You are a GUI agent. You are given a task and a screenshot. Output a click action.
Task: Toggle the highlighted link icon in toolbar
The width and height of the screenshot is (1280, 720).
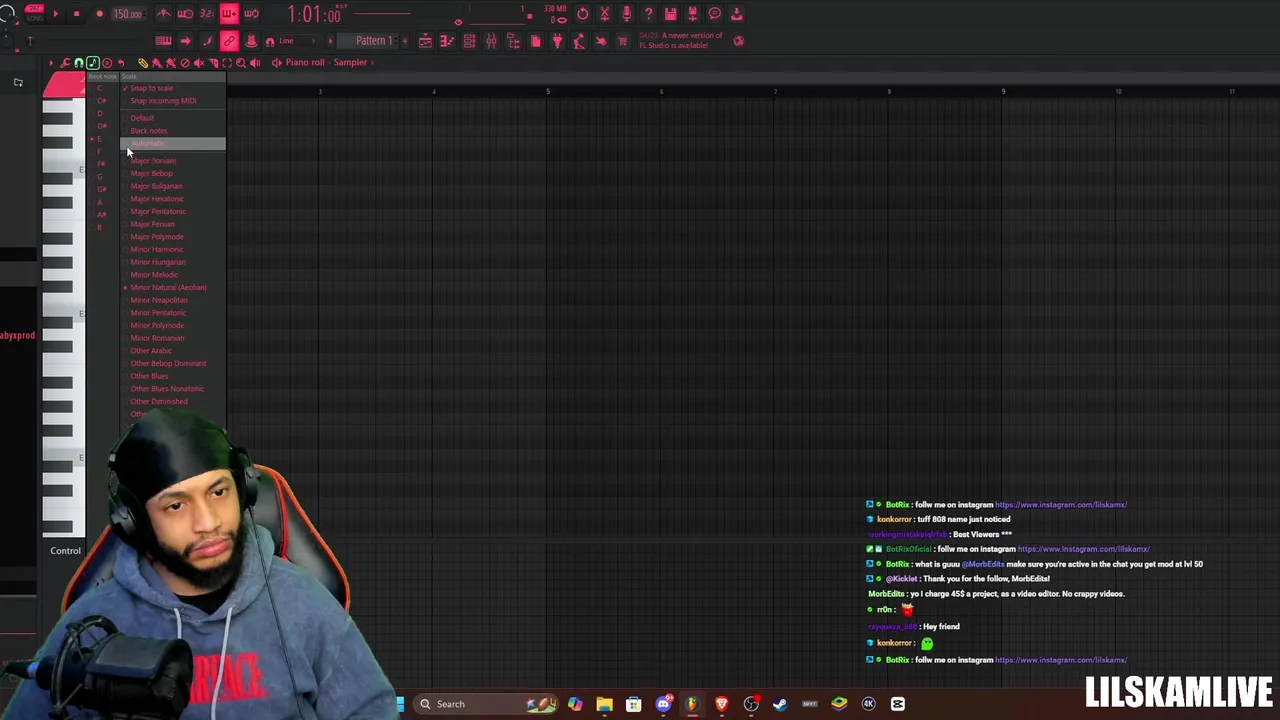coord(229,41)
